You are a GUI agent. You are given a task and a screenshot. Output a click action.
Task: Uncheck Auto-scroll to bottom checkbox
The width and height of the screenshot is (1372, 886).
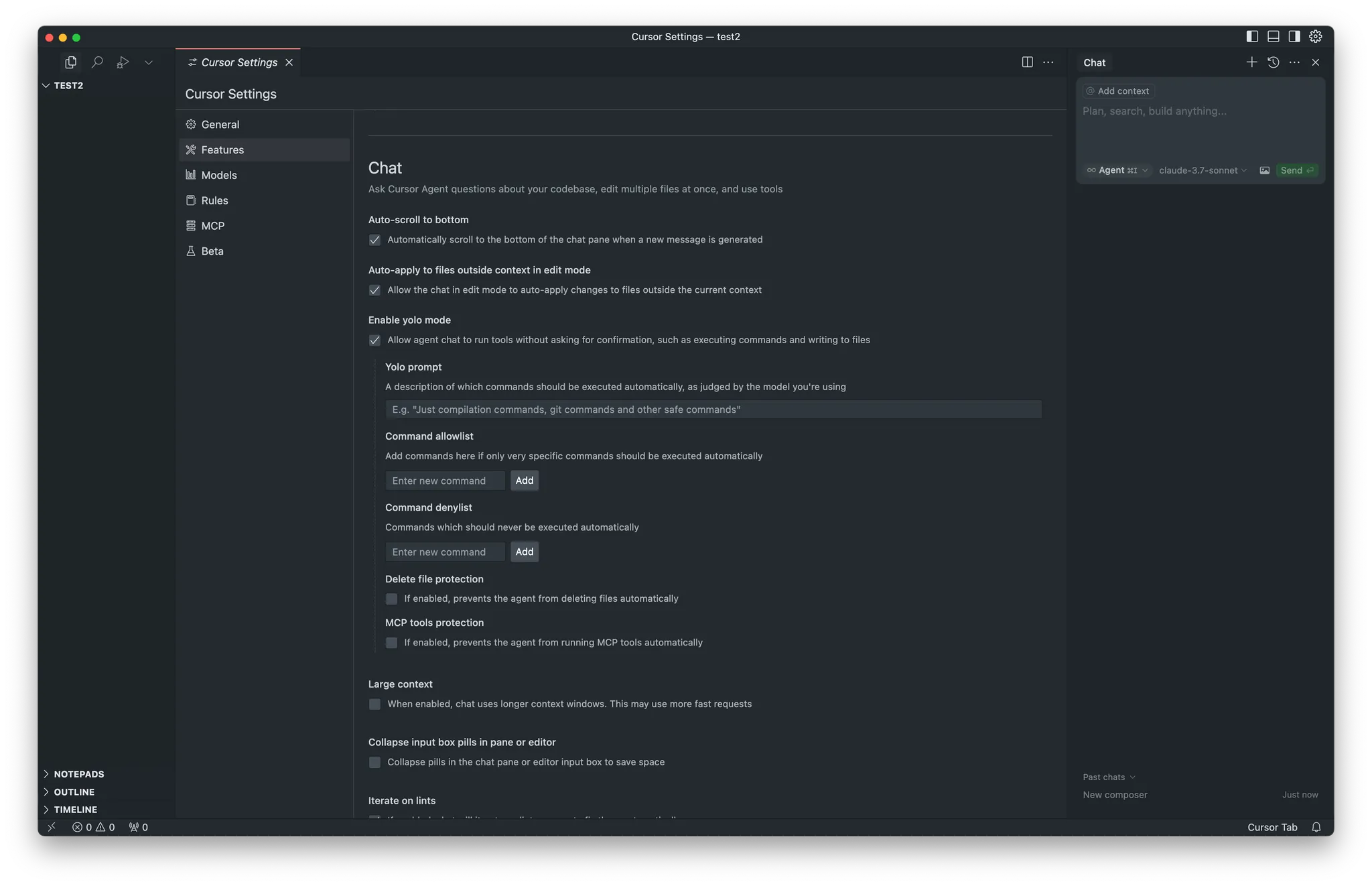click(374, 240)
